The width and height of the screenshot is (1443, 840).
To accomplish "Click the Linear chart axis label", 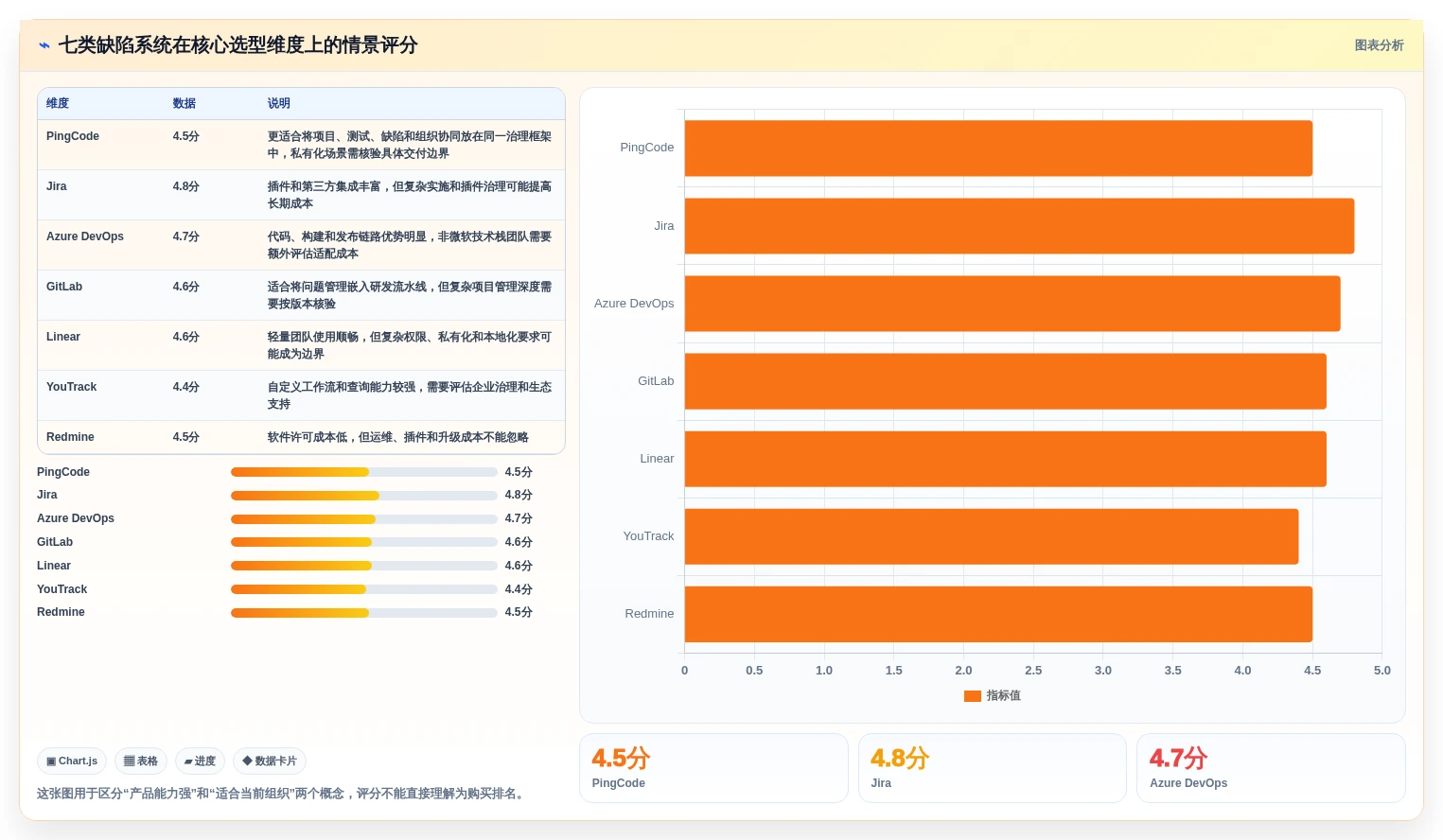I will coord(657,459).
